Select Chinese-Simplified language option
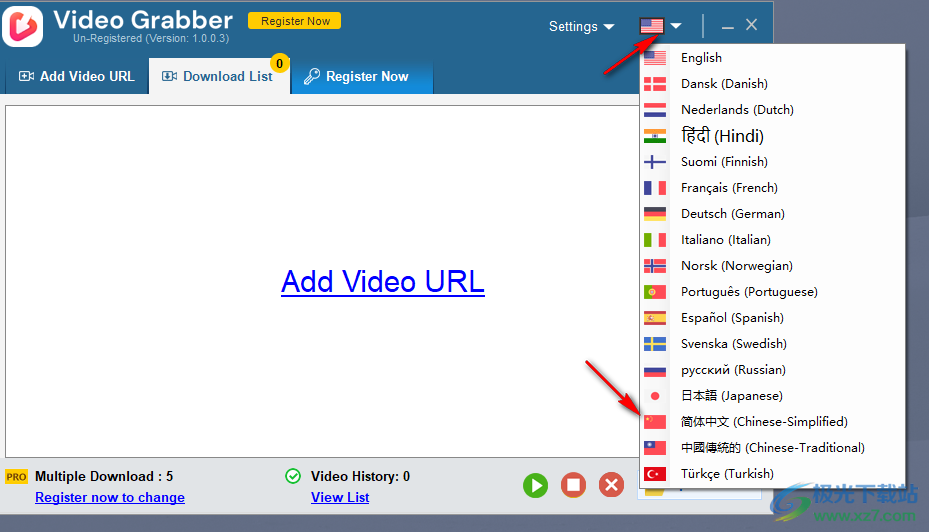 (x=773, y=422)
